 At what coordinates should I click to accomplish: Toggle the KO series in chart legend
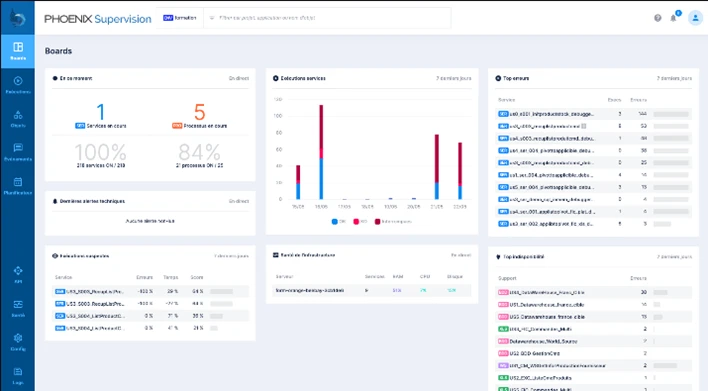point(360,222)
